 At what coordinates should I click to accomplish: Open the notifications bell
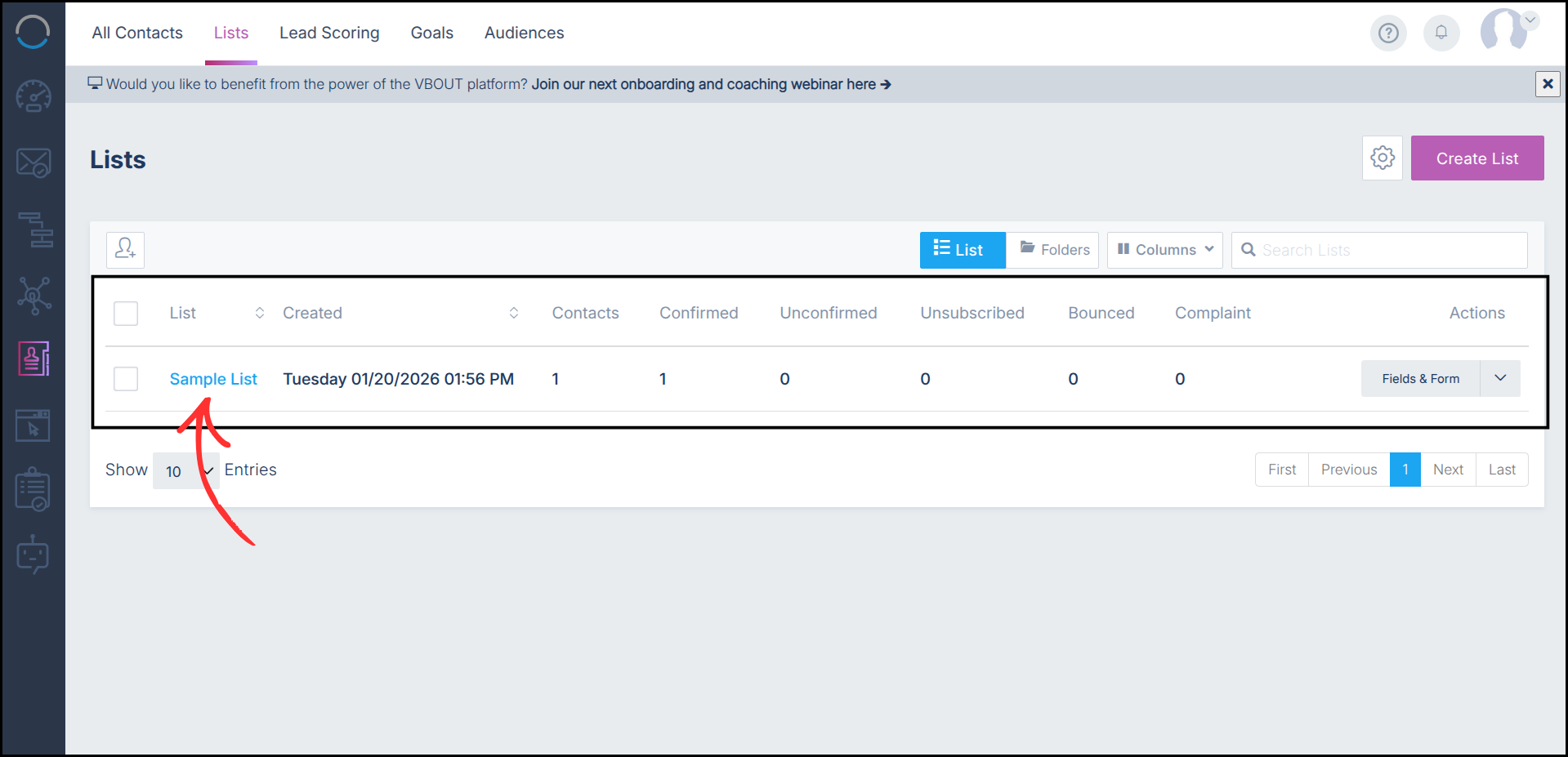(x=1441, y=33)
